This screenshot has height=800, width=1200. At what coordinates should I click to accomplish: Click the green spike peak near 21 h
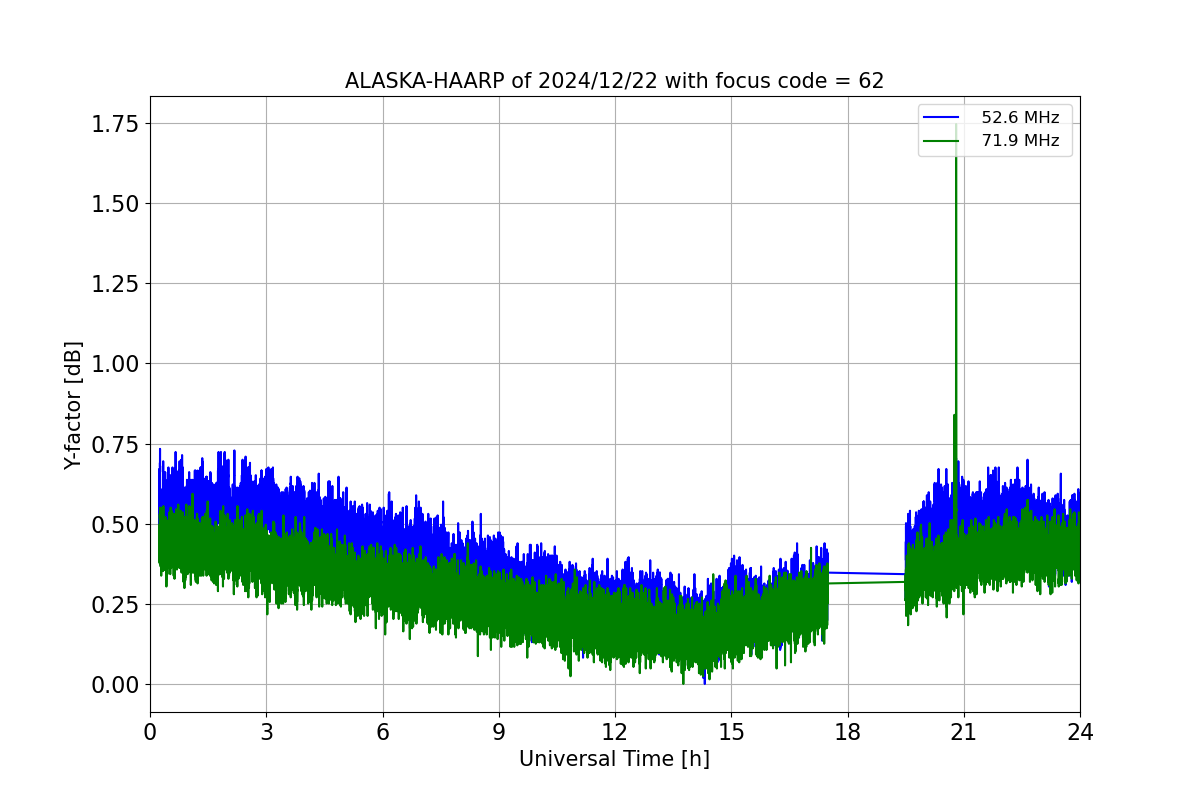coord(956,127)
